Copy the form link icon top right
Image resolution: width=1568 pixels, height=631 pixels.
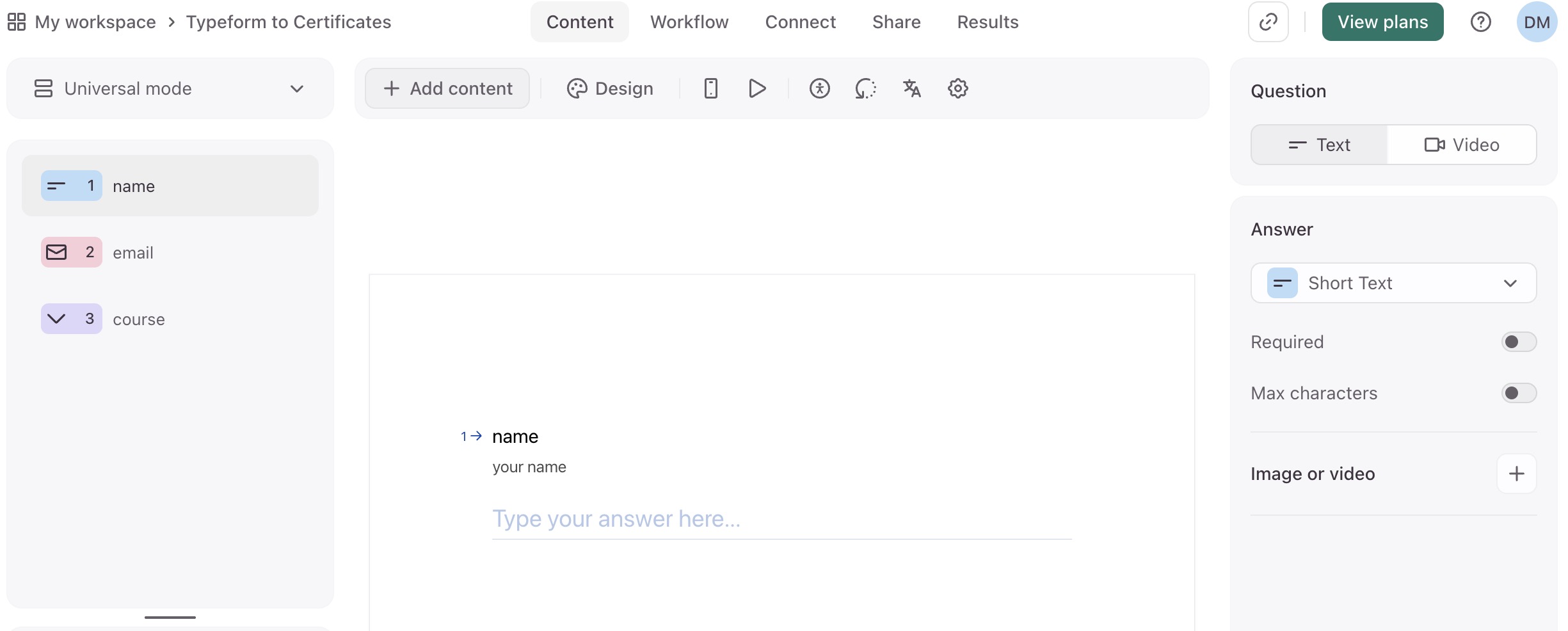1268,21
